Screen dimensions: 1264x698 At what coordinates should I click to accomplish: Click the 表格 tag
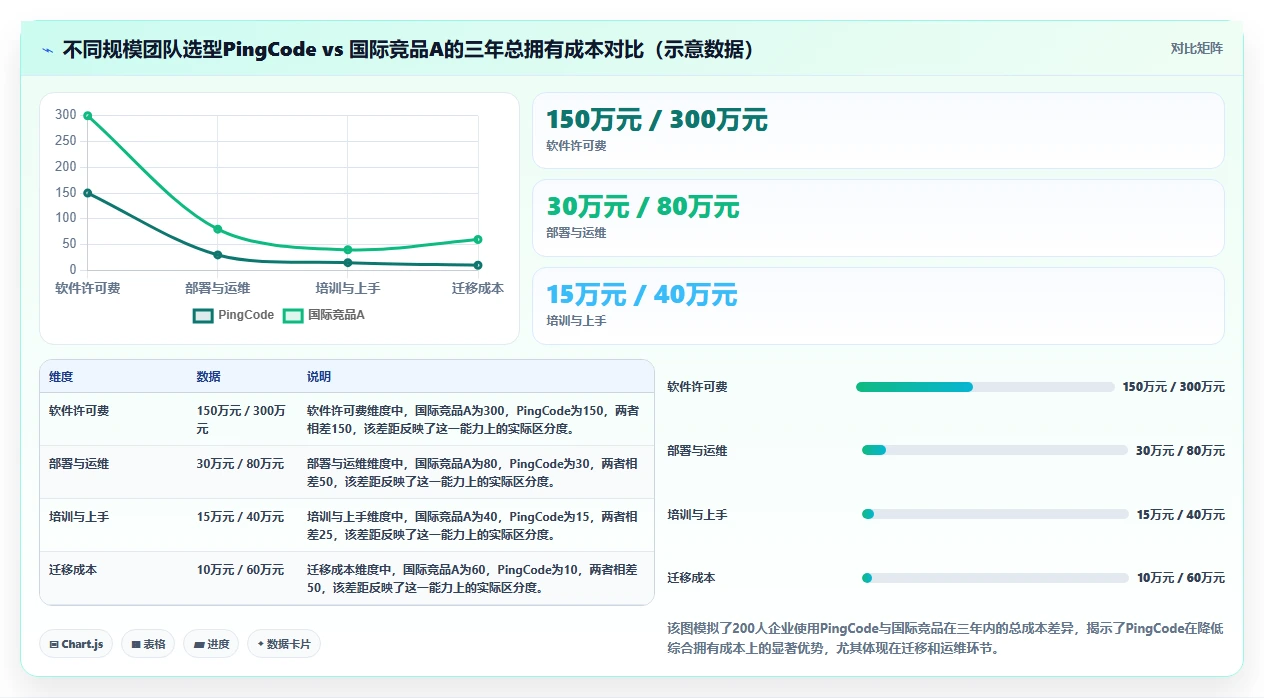pyautogui.click(x=148, y=644)
